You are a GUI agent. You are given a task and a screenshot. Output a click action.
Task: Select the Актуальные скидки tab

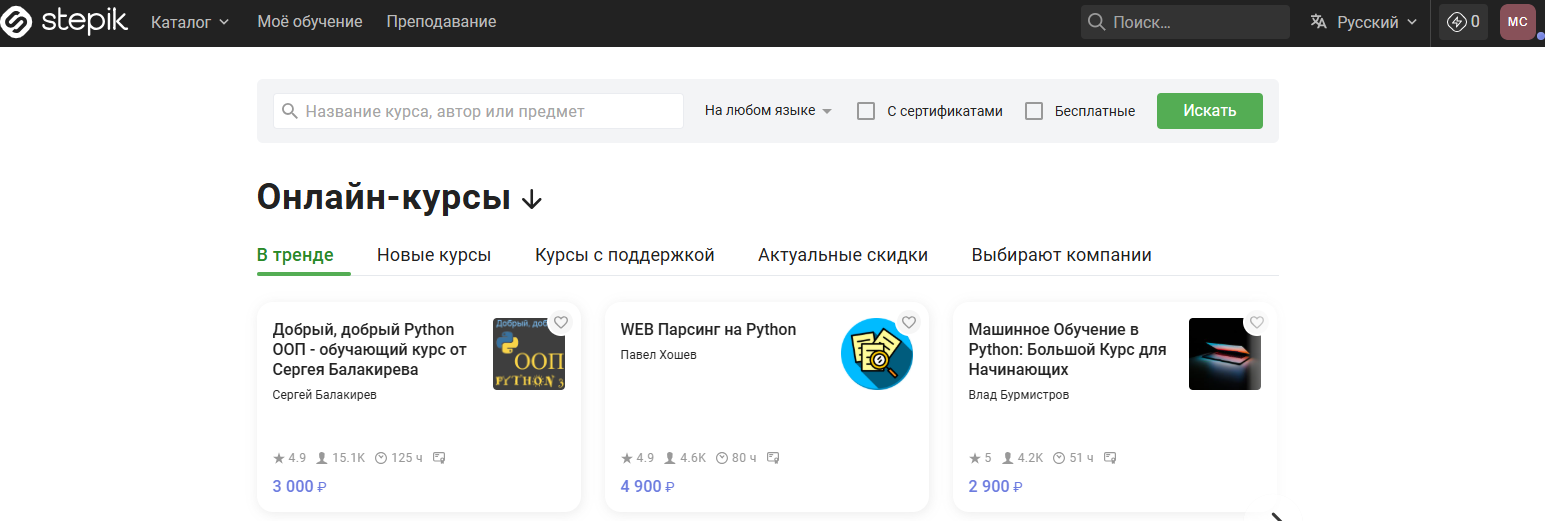(843, 255)
